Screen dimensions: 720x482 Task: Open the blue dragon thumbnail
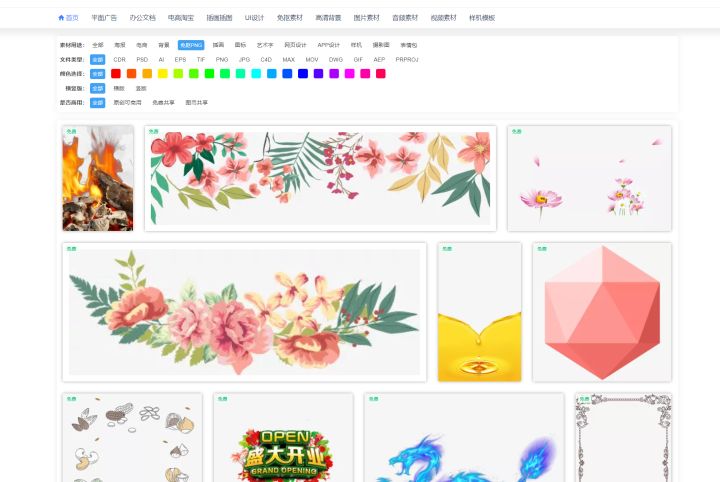tap(464, 437)
